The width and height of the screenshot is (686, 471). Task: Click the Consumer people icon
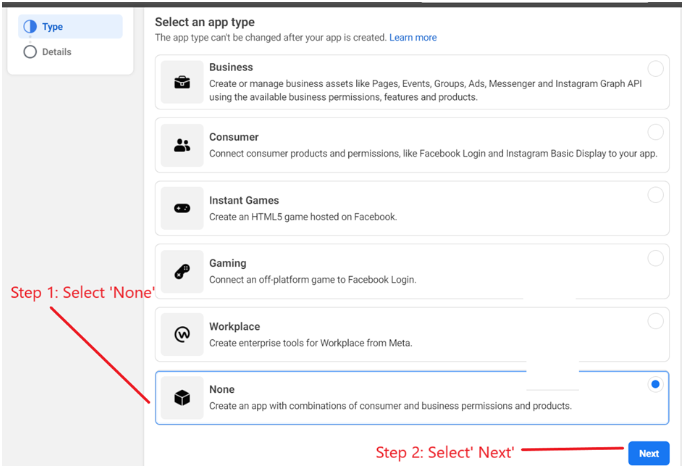182,146
